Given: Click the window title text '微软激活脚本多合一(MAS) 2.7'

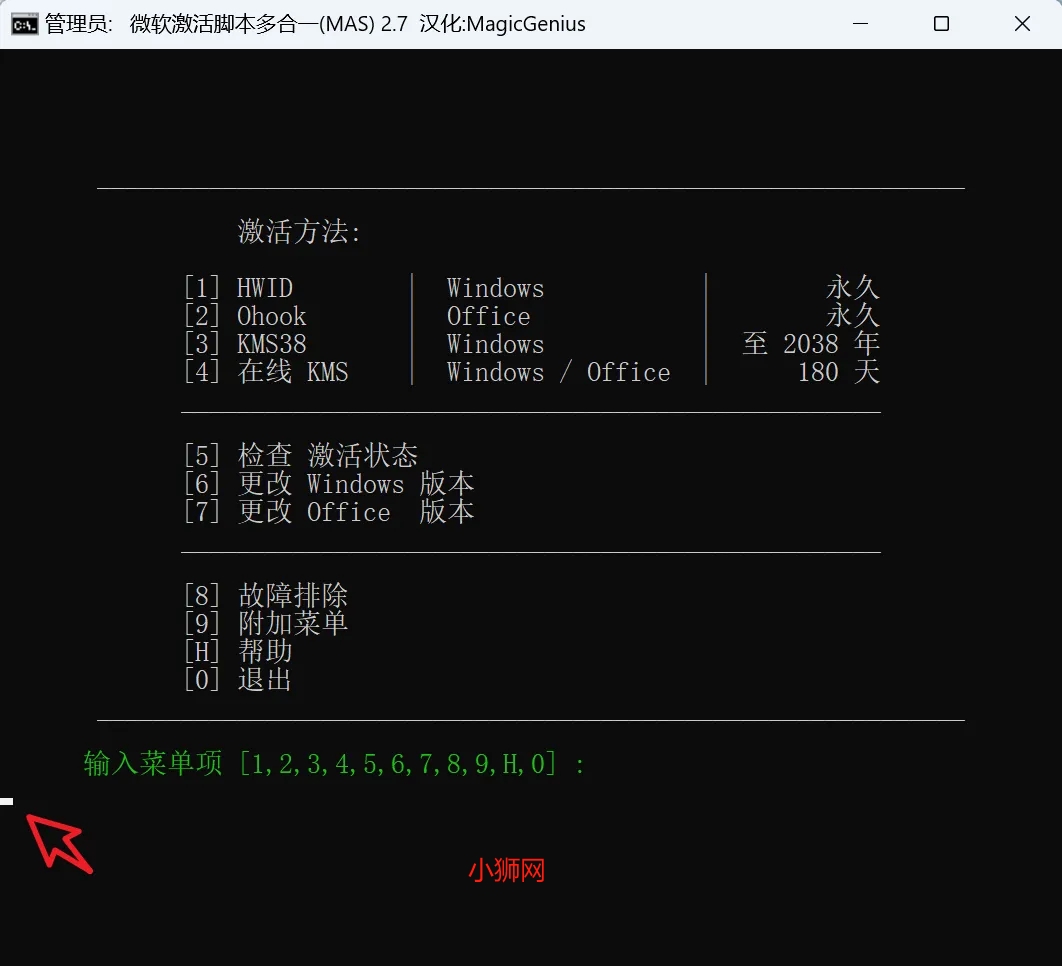Looking at the screenshot, I should (x=269, y=24).
